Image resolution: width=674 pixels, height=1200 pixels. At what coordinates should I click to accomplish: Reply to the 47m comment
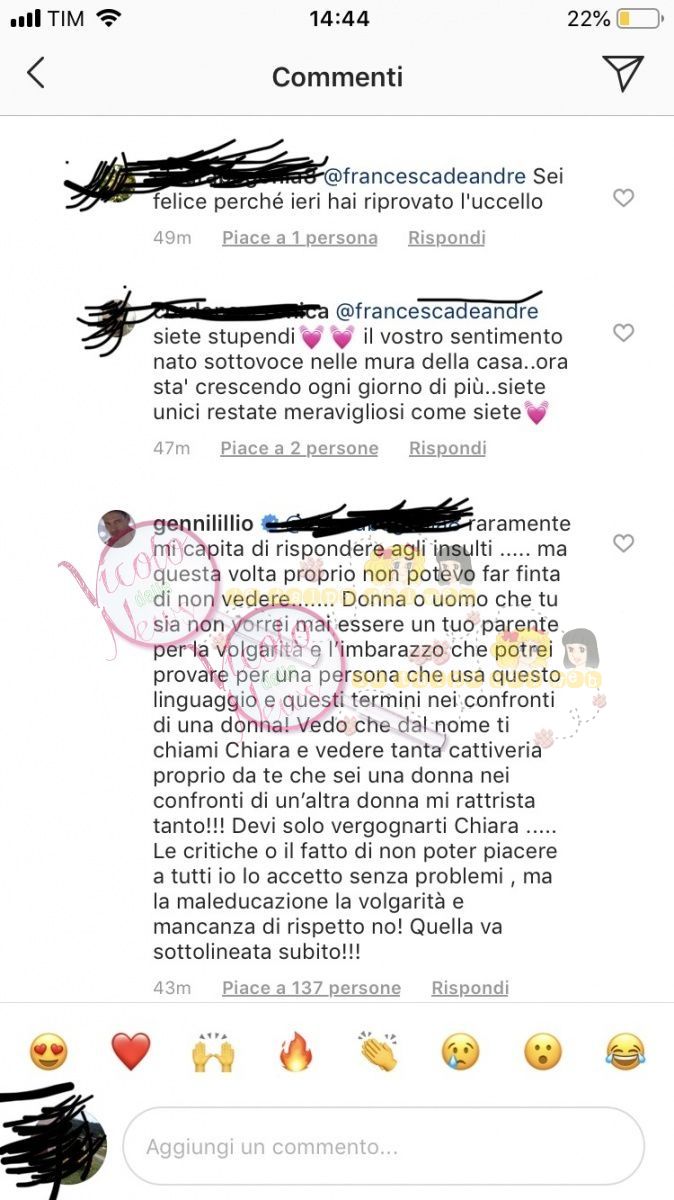[x=447, y=448]
